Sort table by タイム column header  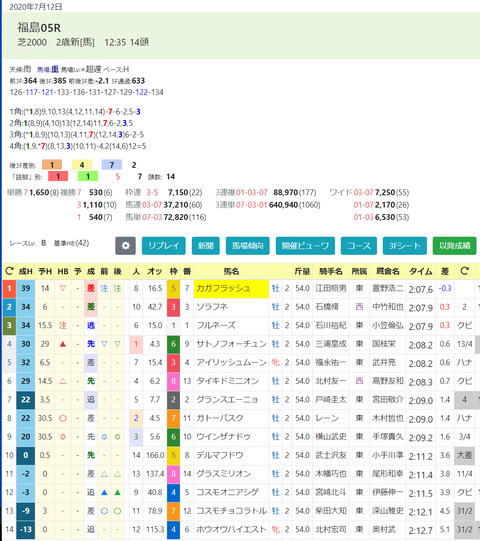click(x=421, y=272)
